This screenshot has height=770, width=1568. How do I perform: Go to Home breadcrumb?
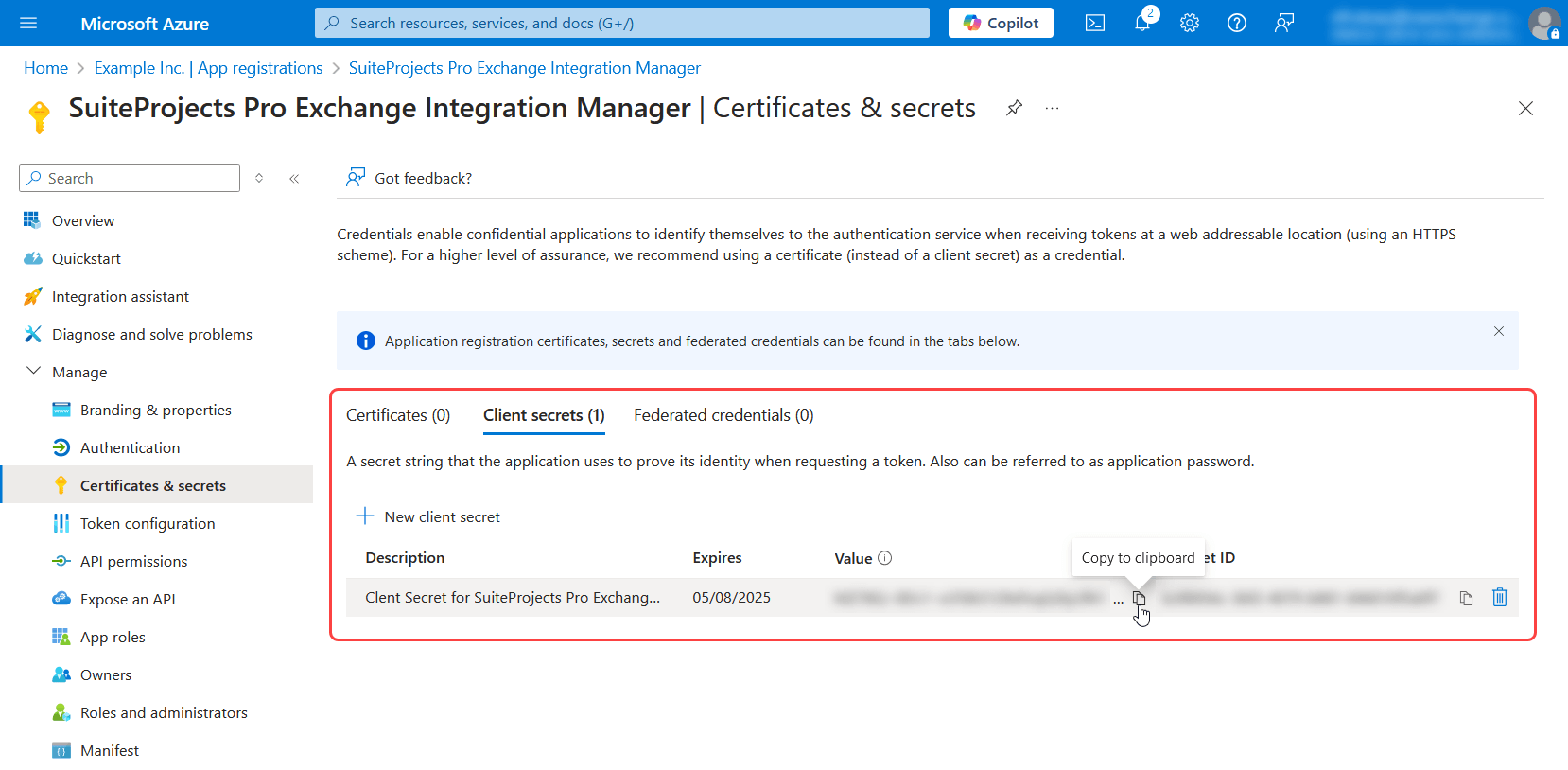(x=45, y=68)
